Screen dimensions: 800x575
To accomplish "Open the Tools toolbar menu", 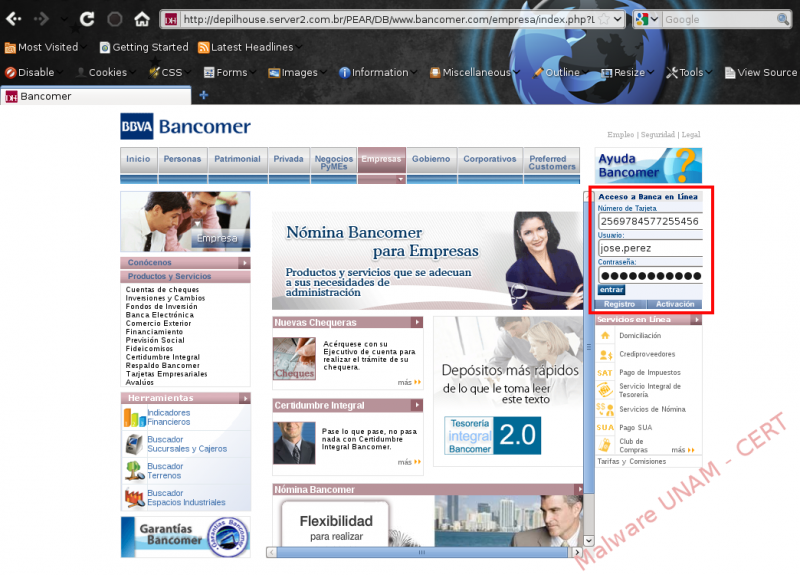I will (x=689, y=72).
